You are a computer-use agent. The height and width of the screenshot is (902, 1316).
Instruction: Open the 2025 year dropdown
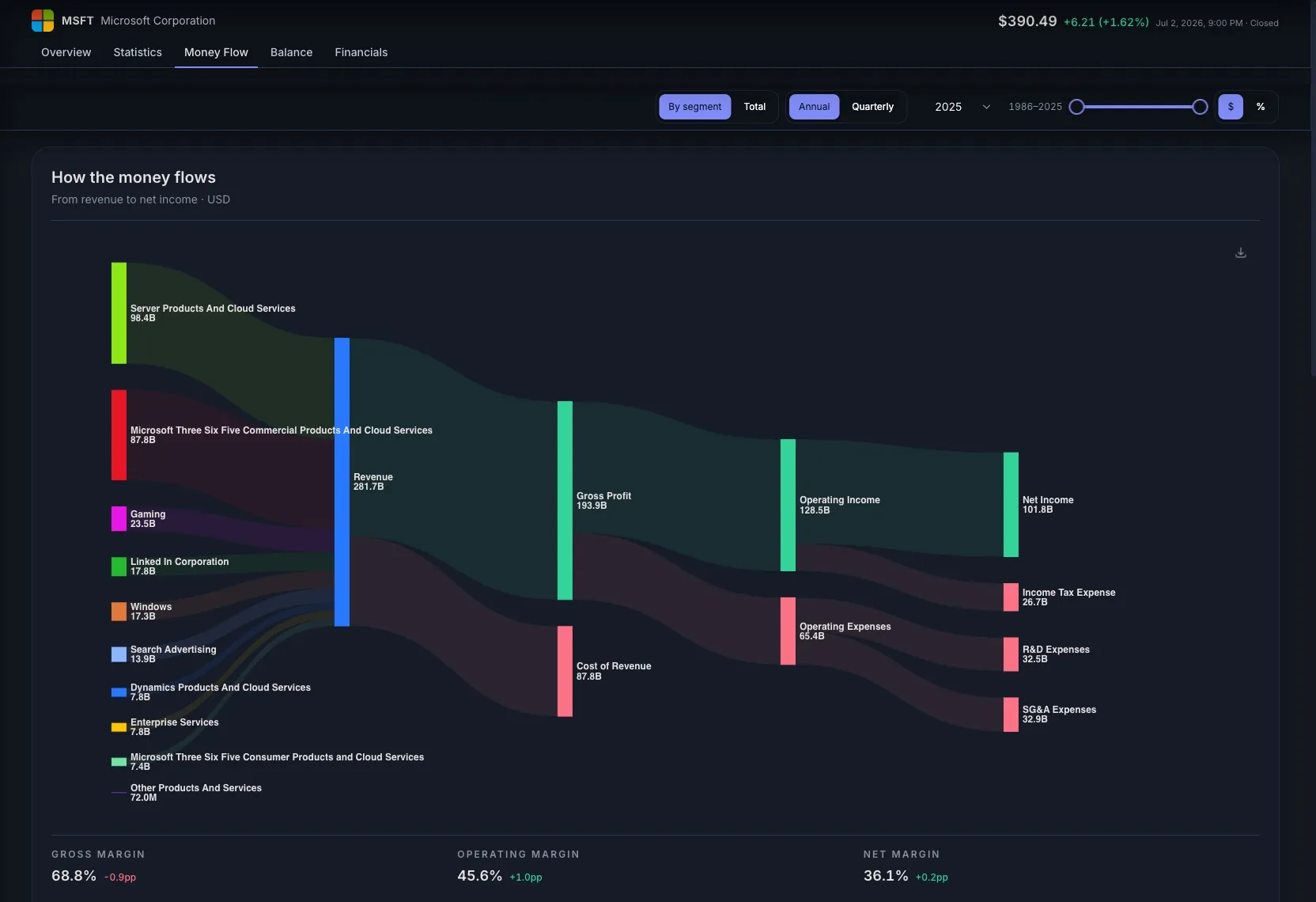tap(962, 107)
